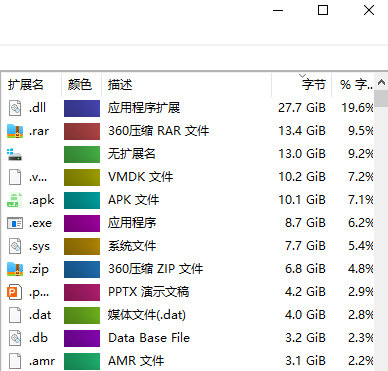Maximize the window
This screenshot has width=388, height=371.
pos(323,10)
